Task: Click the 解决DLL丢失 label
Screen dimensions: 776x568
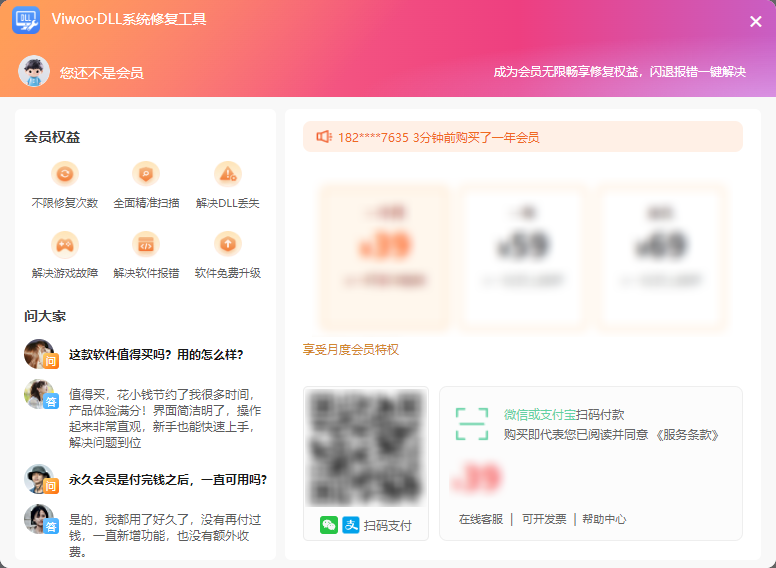Action: pyautogui.click(x=228, y=203)
